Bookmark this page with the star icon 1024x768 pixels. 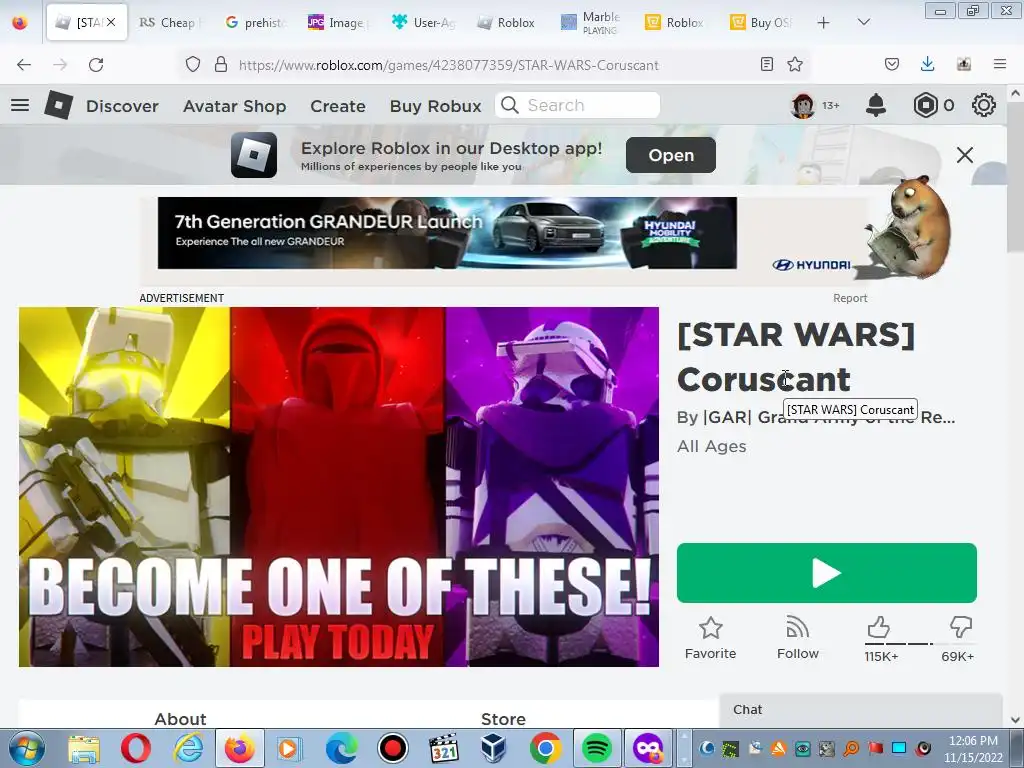[795, 64]
